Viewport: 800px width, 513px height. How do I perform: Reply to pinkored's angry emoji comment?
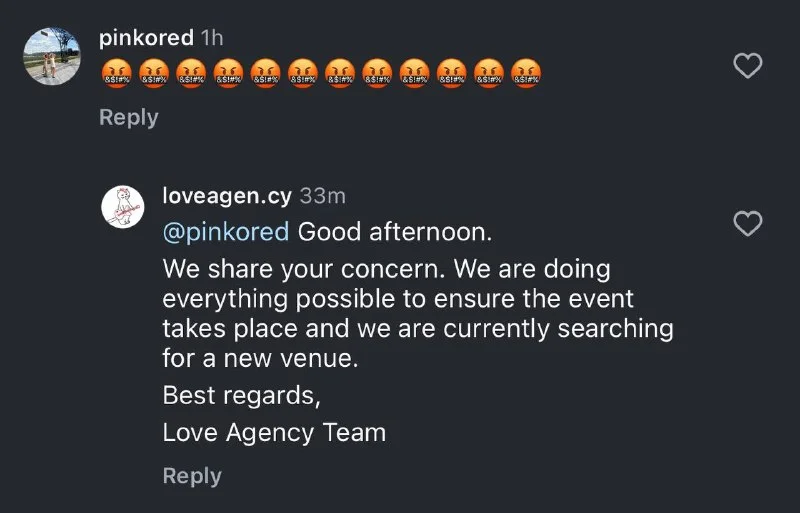129,117
